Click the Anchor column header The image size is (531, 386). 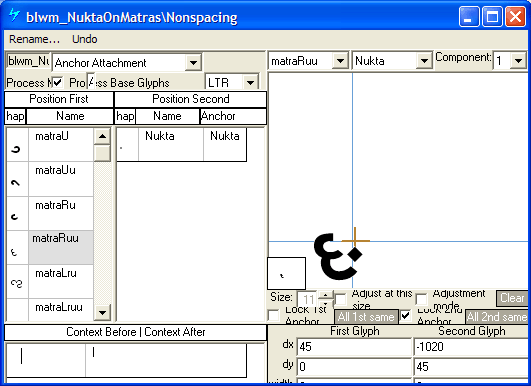233,116
